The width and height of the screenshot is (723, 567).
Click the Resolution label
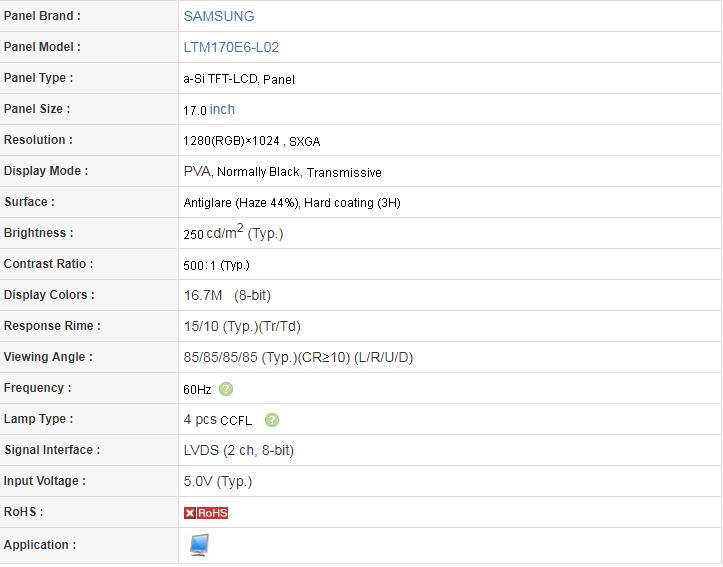click(x=38, y=140)
